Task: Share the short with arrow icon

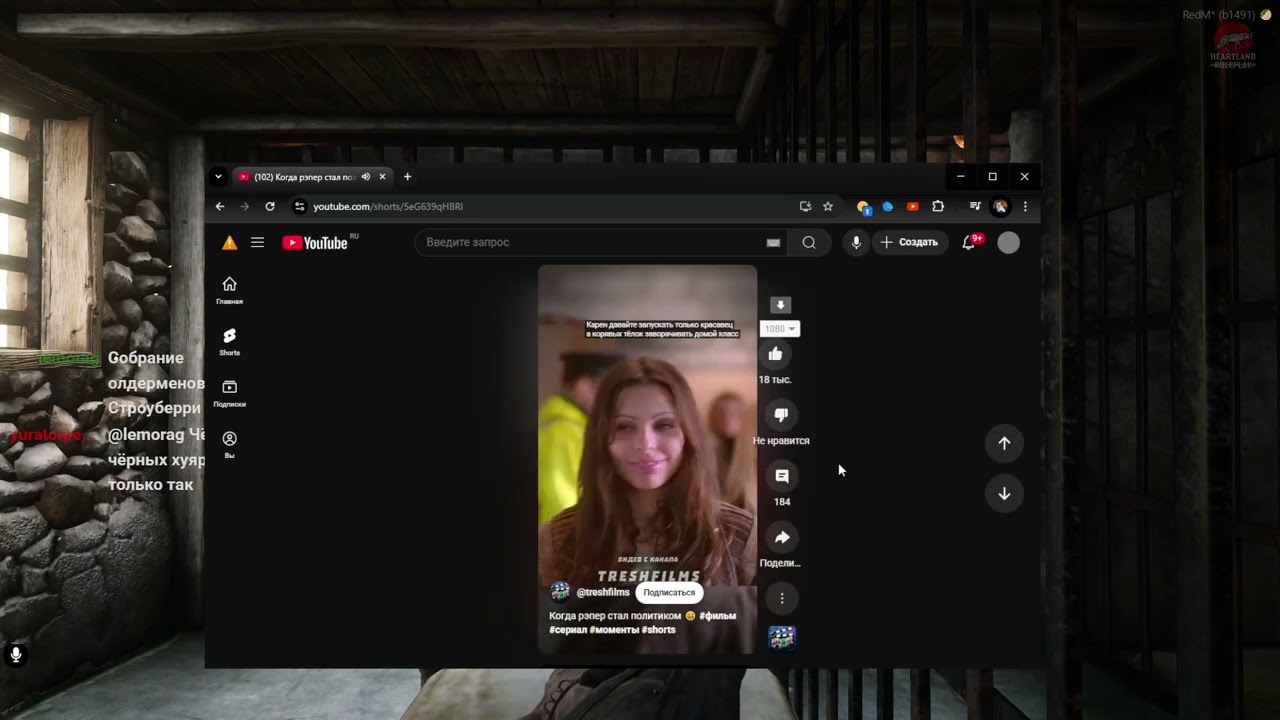Action: coord(782,537)
